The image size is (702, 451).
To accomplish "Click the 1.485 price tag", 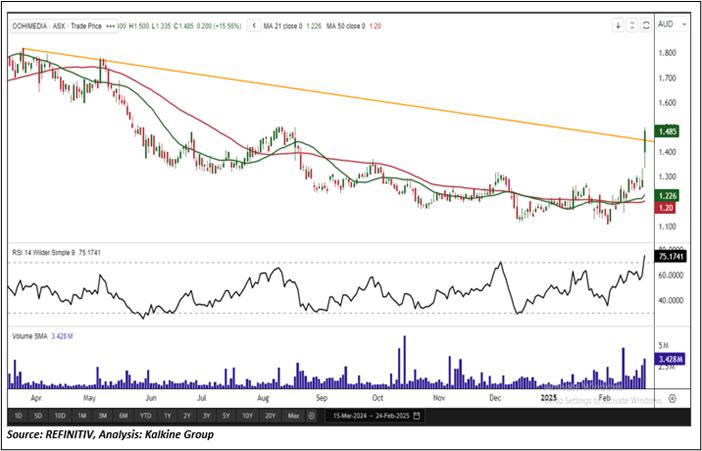I will click(x=667, y=132).
